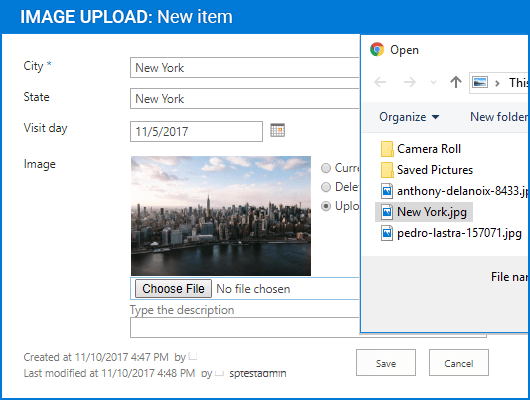Click the anthony-delanoix-8433 image file icon

tap(387, 191)
